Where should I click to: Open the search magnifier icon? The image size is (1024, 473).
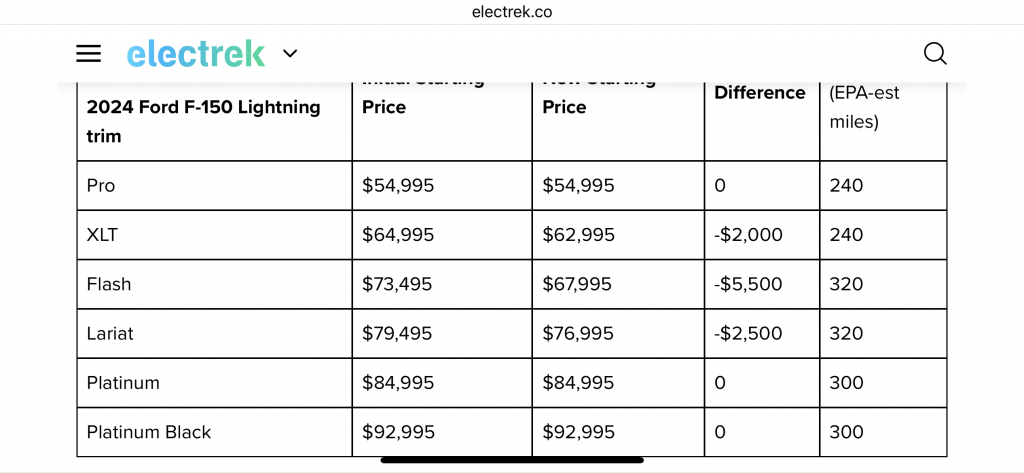point(935,54)
